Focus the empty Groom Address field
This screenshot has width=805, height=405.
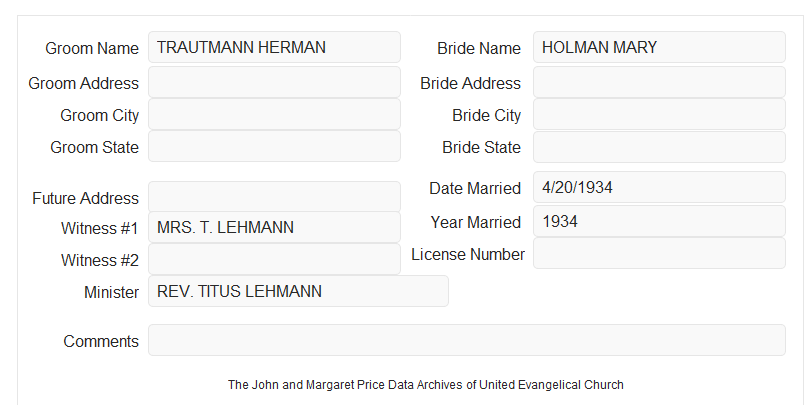(274, 82)
